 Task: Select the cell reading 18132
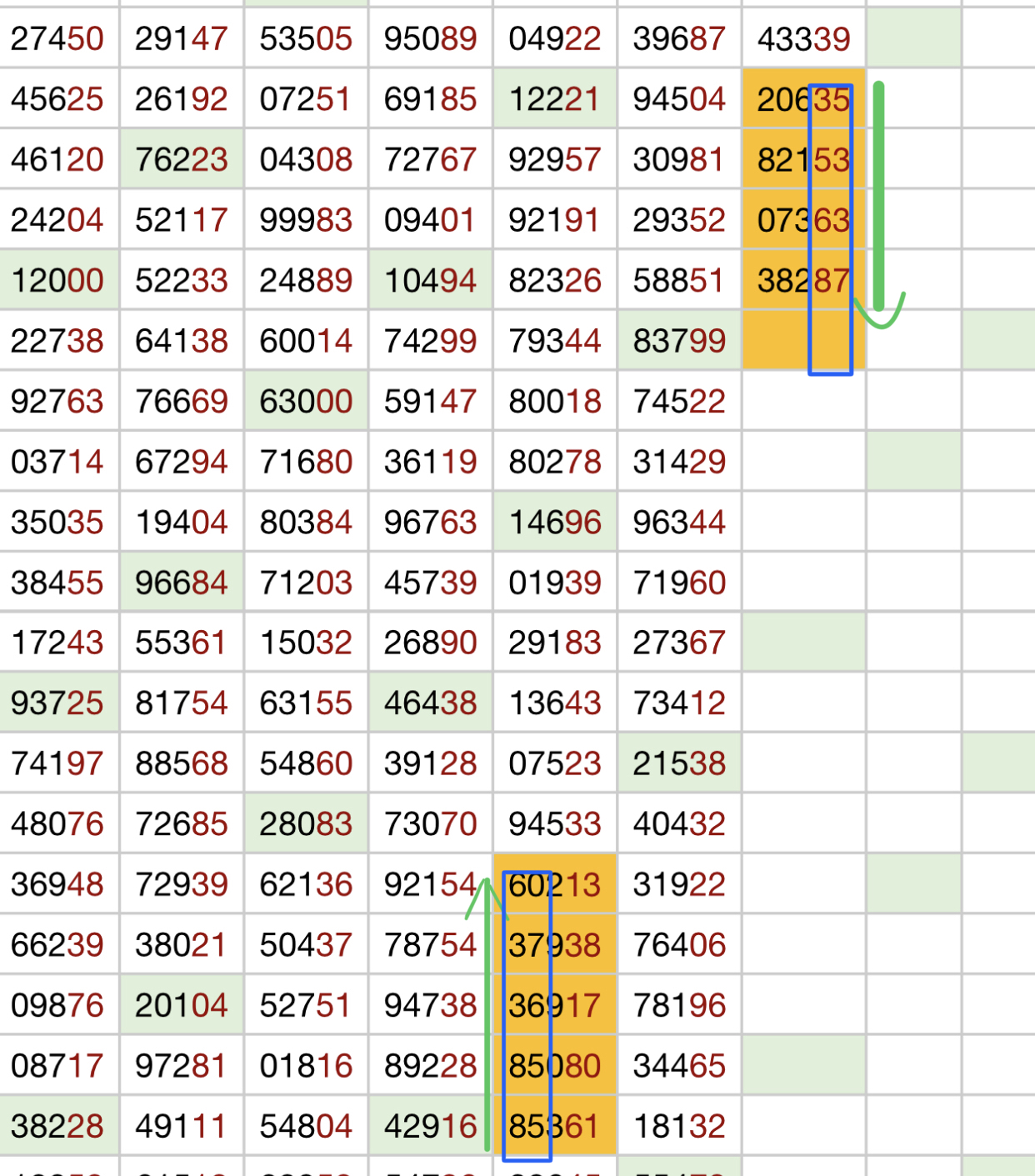pyautogui.click(x=679, y=1126)
